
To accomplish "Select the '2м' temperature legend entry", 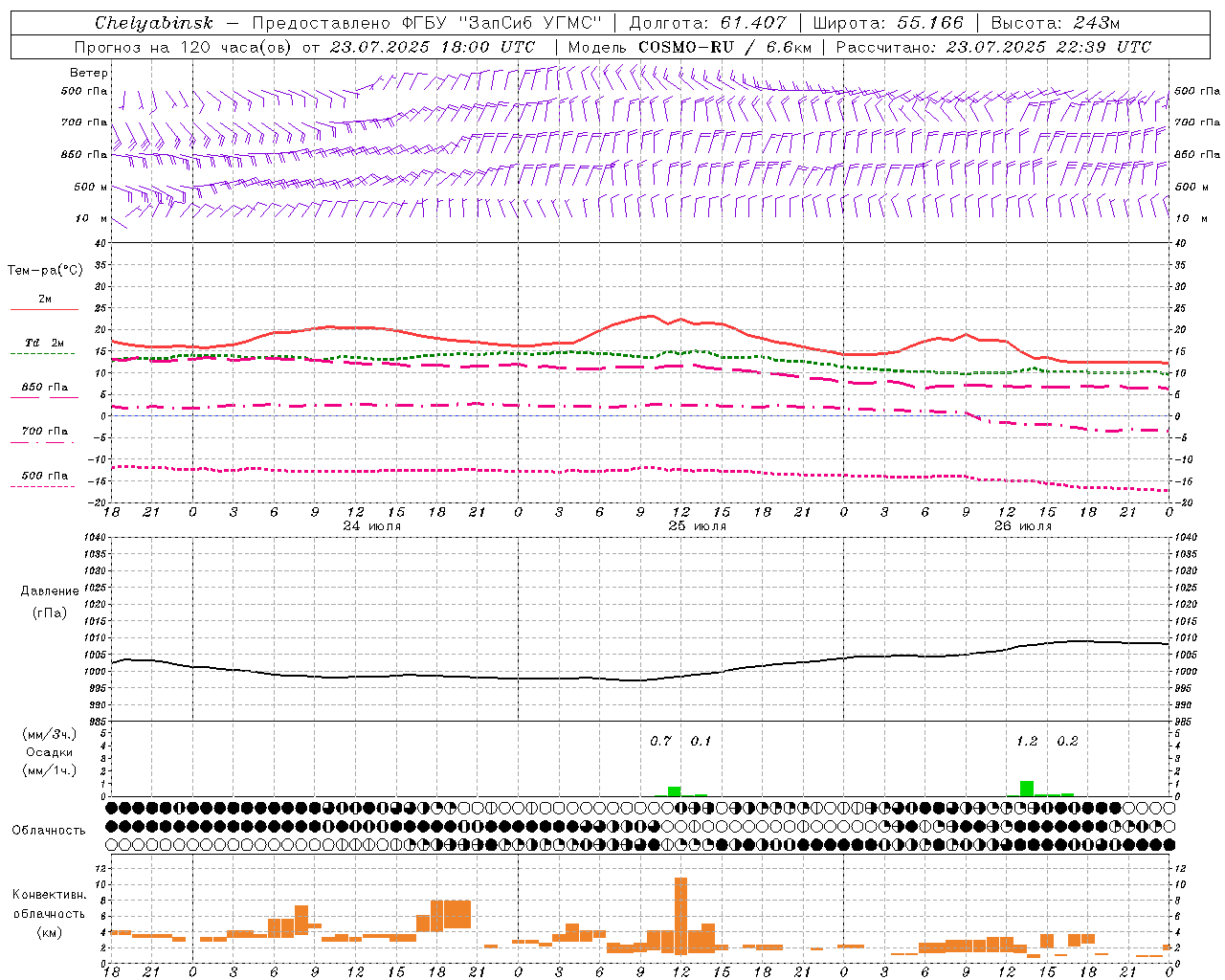I will coord(45,299).
